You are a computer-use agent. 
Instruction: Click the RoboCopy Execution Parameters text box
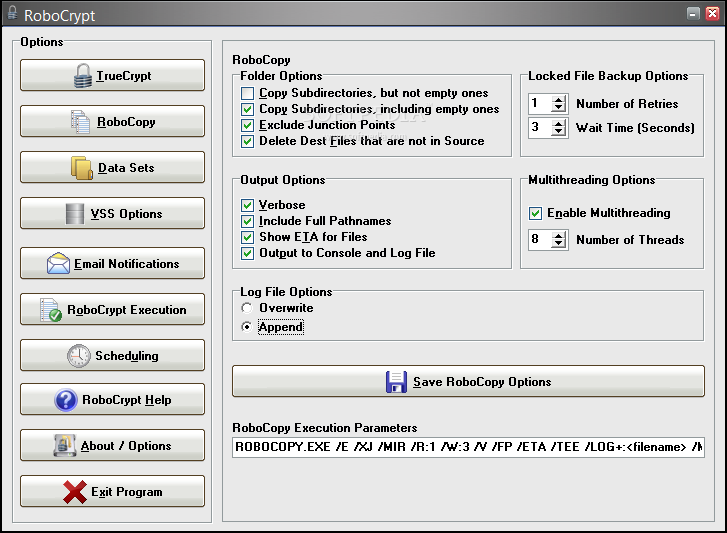(x=468, y=447)
